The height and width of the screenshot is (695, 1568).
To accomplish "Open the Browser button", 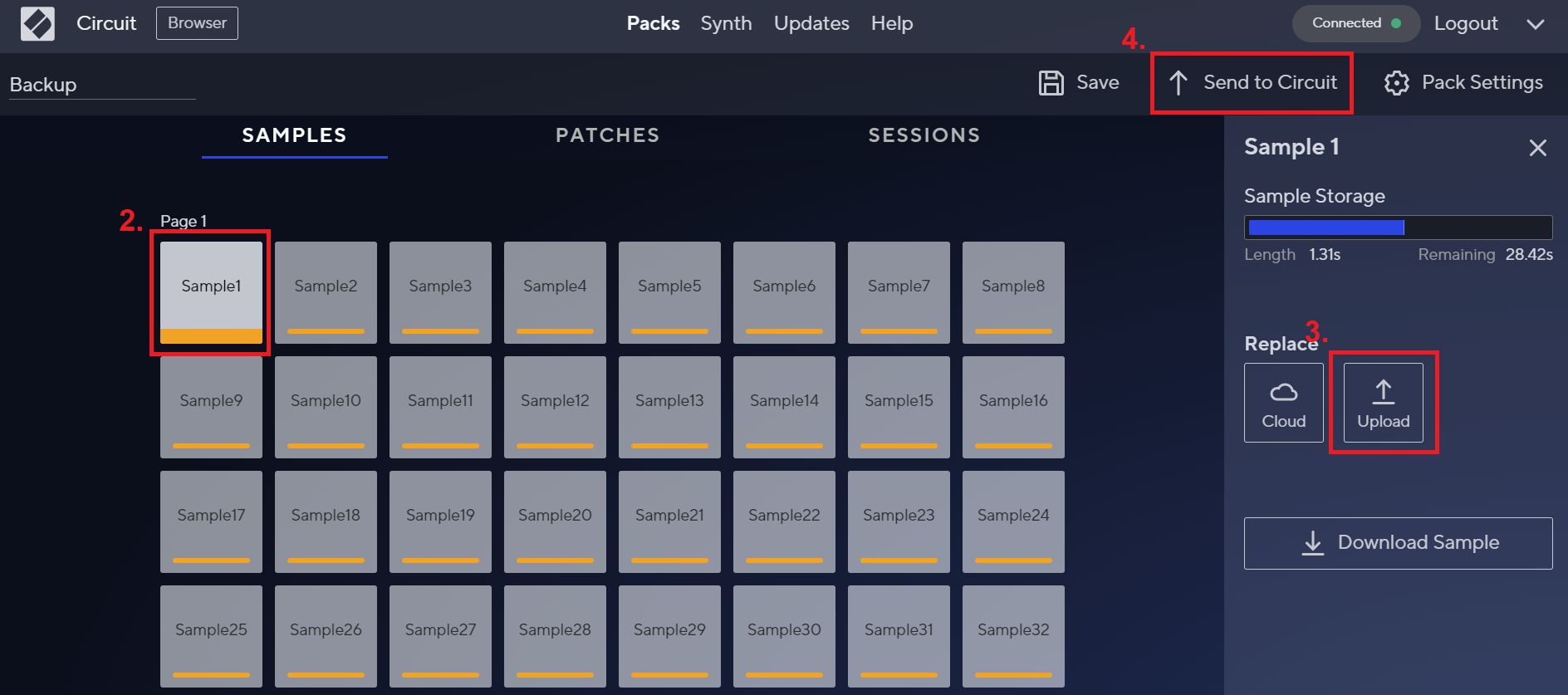I will pos(197,23).
